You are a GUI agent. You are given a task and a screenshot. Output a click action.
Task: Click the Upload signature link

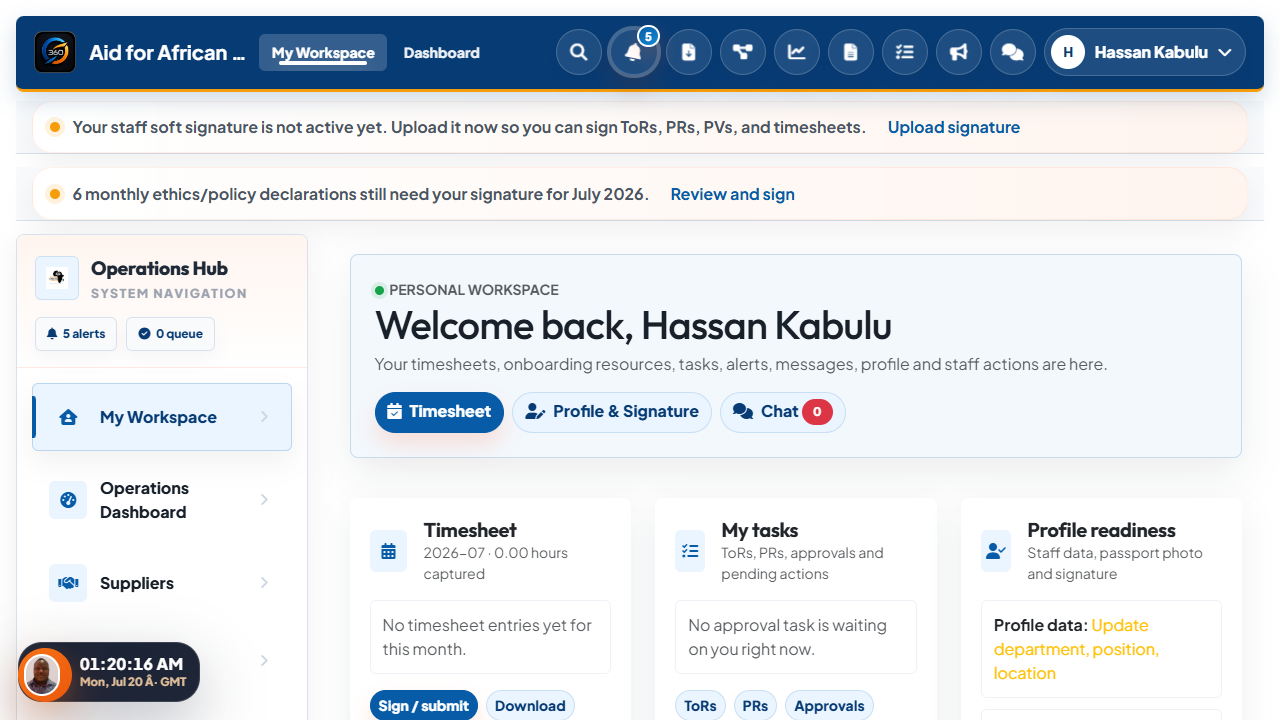954,127
